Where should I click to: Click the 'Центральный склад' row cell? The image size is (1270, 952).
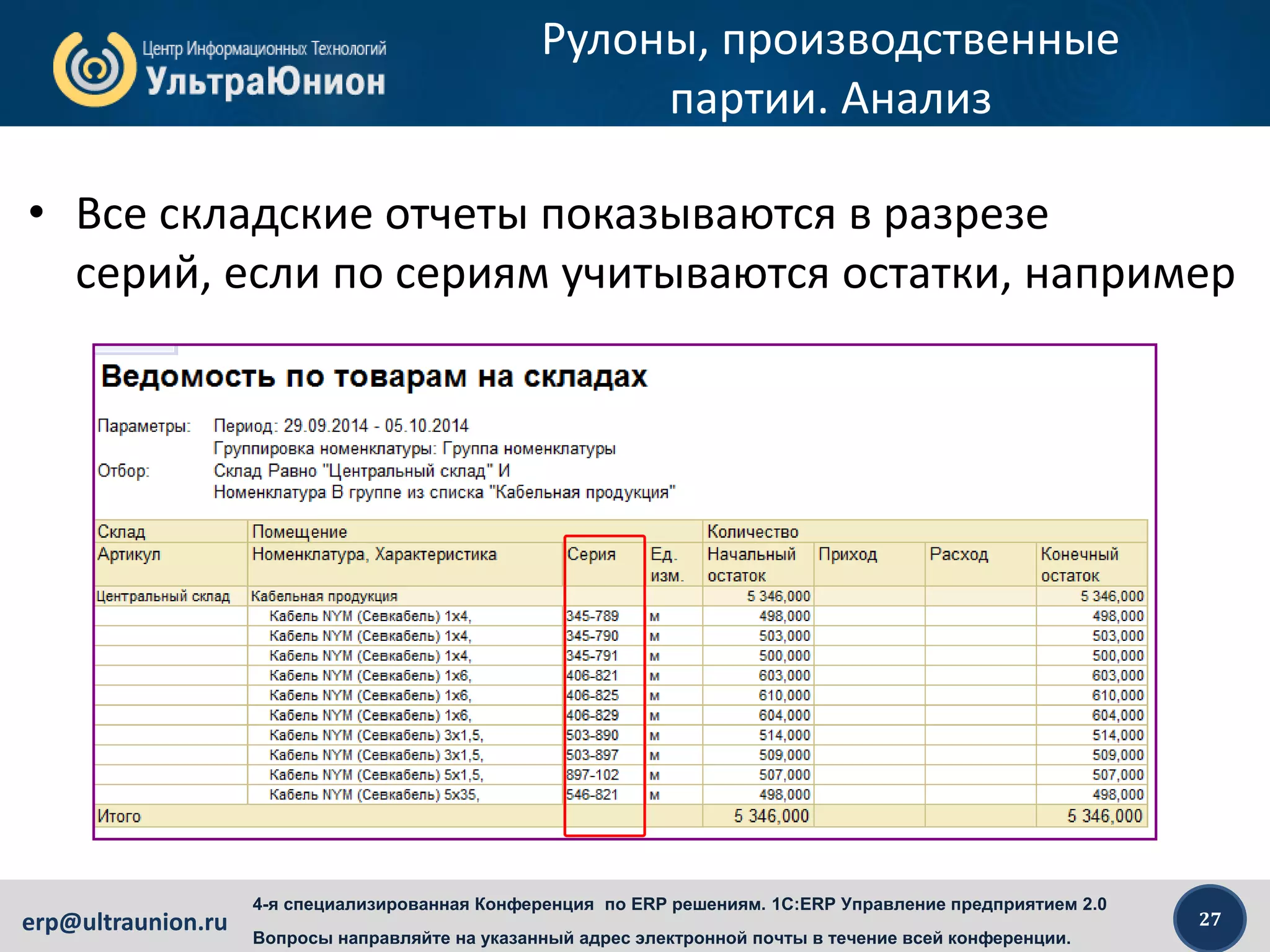163,596
